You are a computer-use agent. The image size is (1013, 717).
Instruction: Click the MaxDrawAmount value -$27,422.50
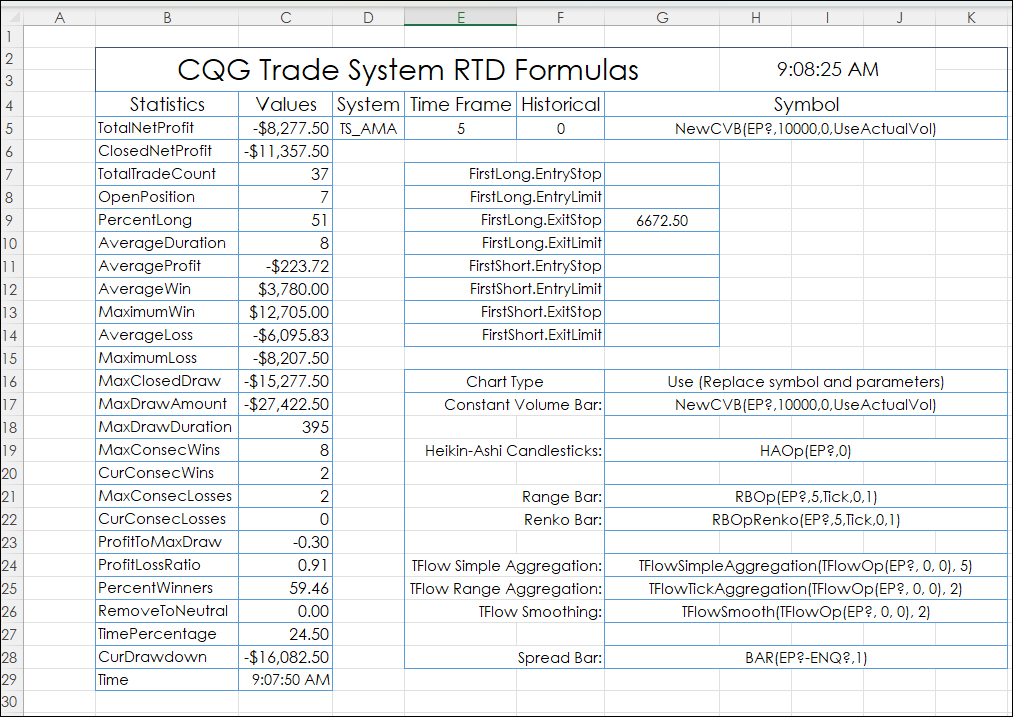coord(286,404)
